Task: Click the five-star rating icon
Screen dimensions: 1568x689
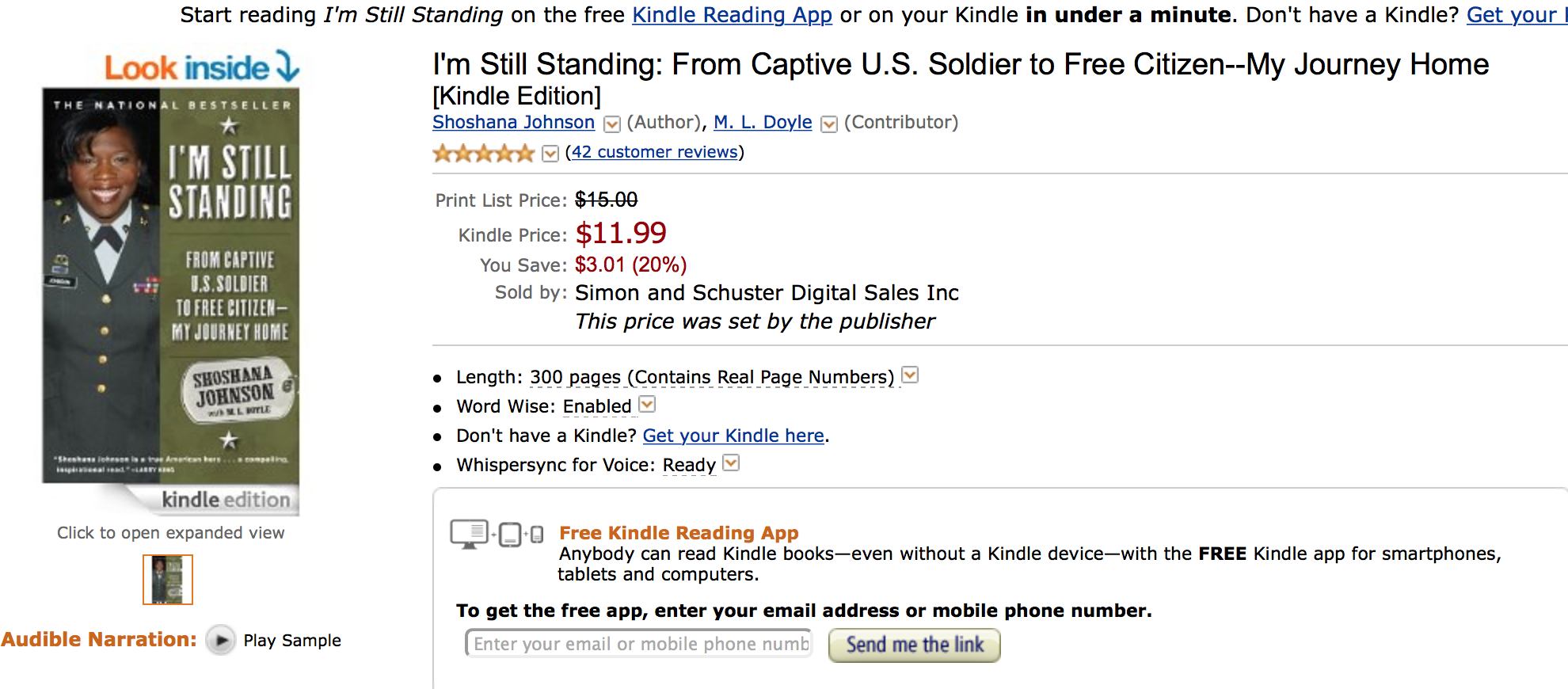Action: coord(483,153)
